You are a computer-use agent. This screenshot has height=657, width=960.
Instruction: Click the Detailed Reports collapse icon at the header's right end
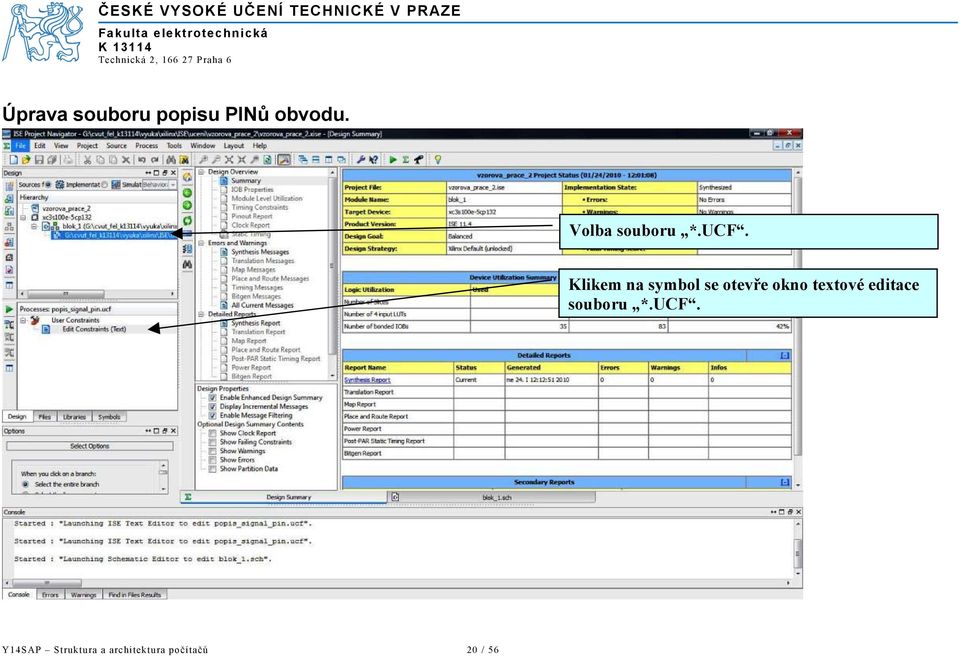pyautogui.click(x=786, y=355)
